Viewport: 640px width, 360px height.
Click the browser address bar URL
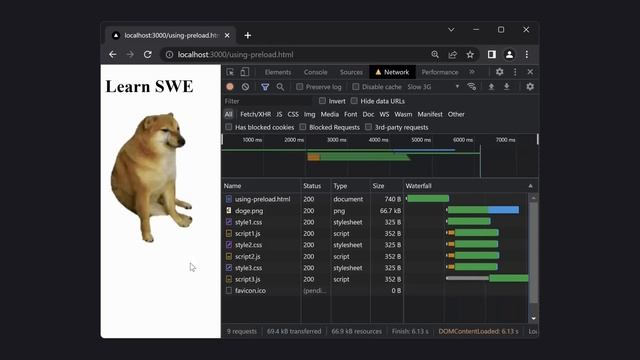pyautogui.click(x=236, y=54)
